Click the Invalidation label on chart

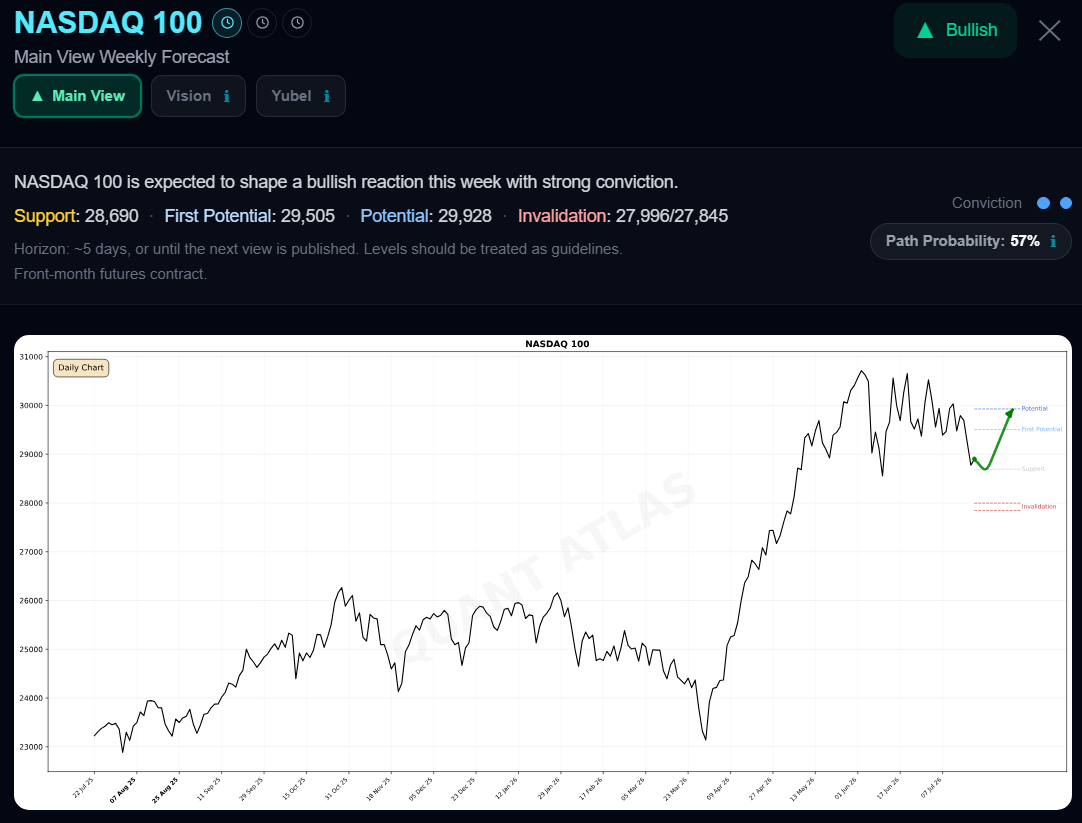coord(1039,506)
